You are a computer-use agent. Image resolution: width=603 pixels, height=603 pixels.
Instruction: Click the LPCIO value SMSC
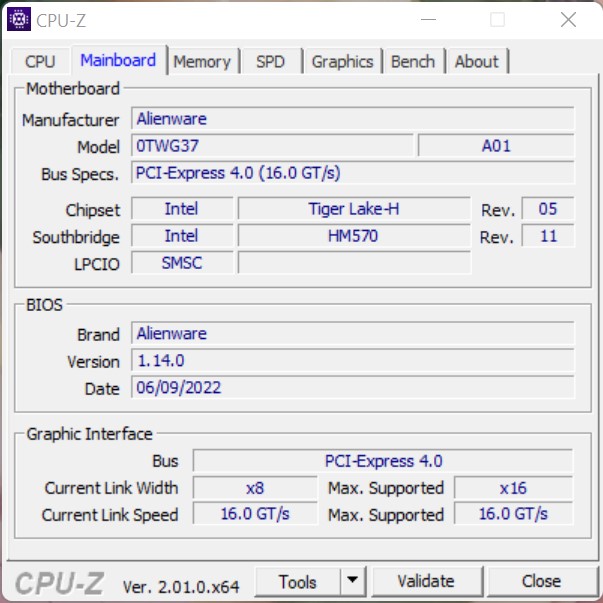pyautogui.click(x=182, y=263)
